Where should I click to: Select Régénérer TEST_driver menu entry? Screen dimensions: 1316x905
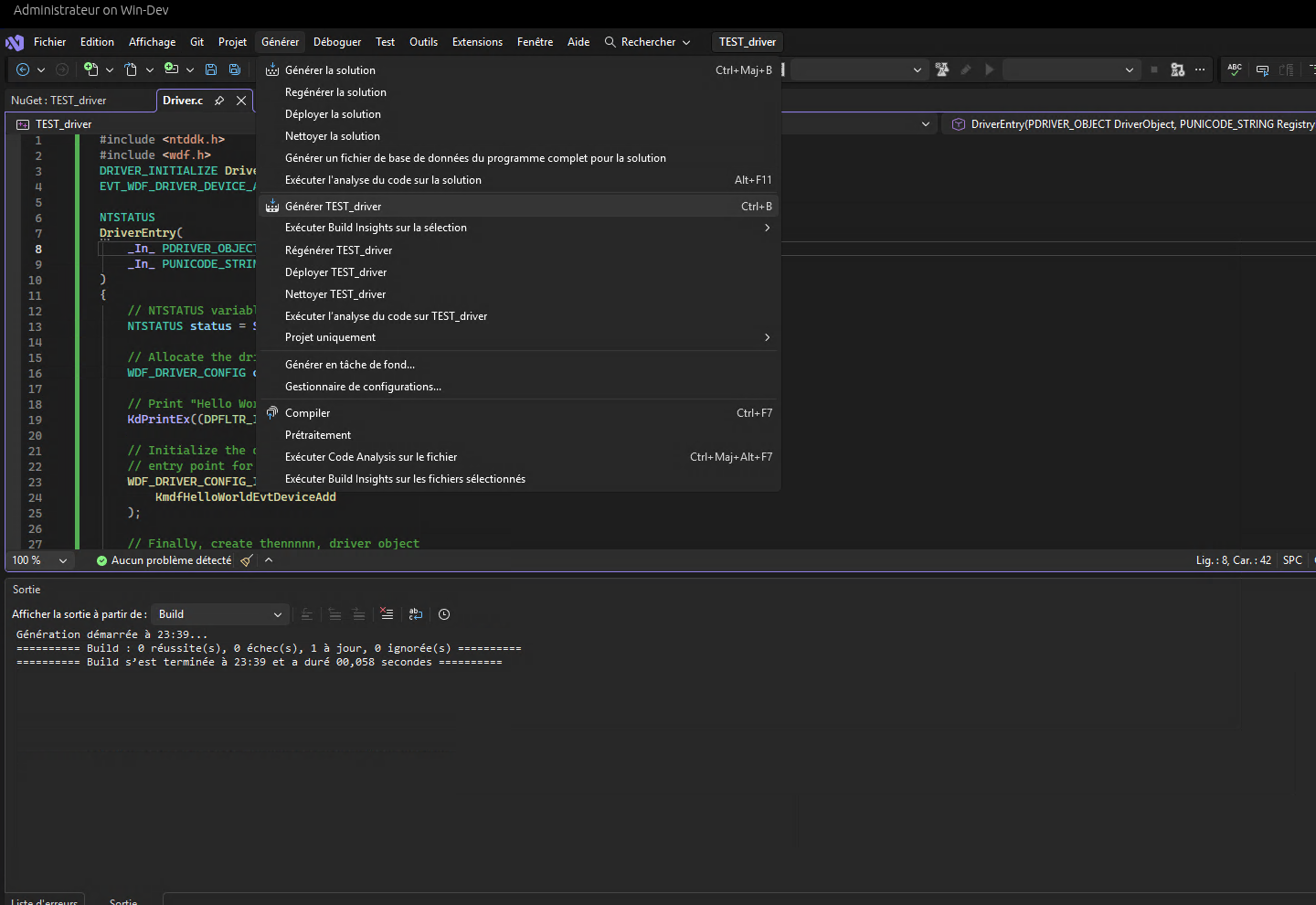519,250
